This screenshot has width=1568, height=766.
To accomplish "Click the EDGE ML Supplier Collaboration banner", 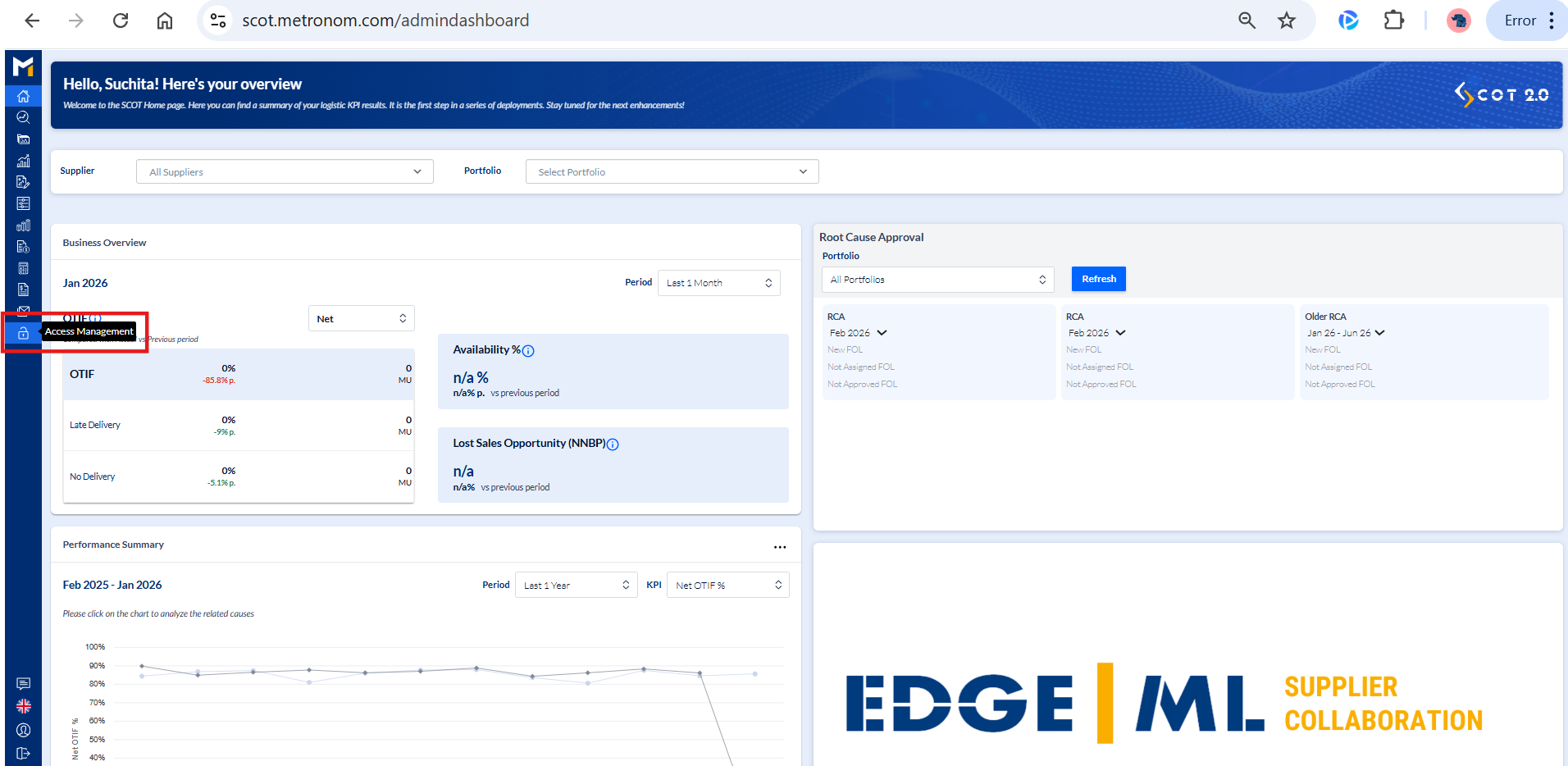I will pos(1165,704).
